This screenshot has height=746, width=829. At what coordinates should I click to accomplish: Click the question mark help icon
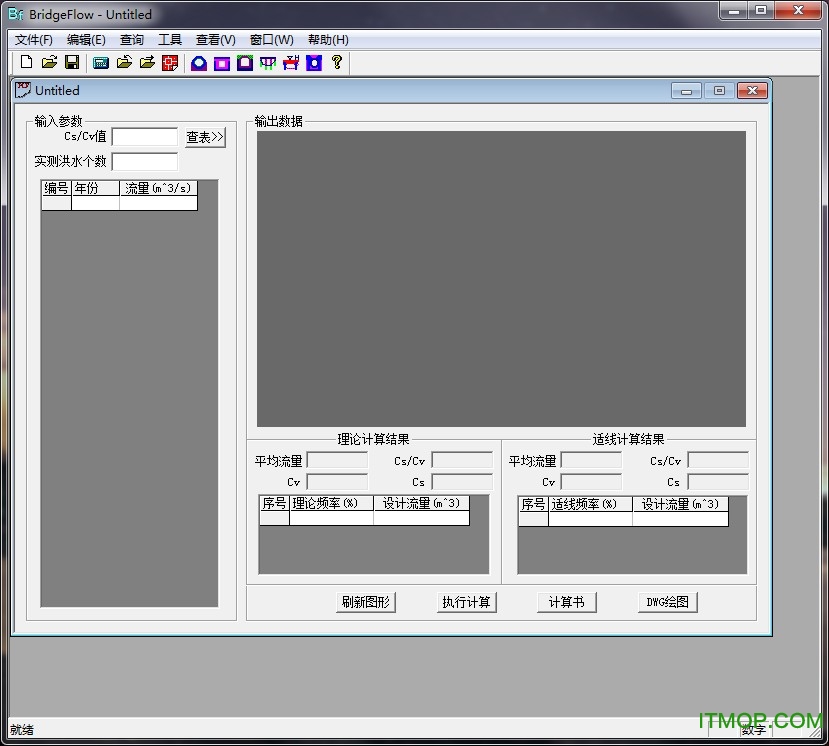coord(337,63)
